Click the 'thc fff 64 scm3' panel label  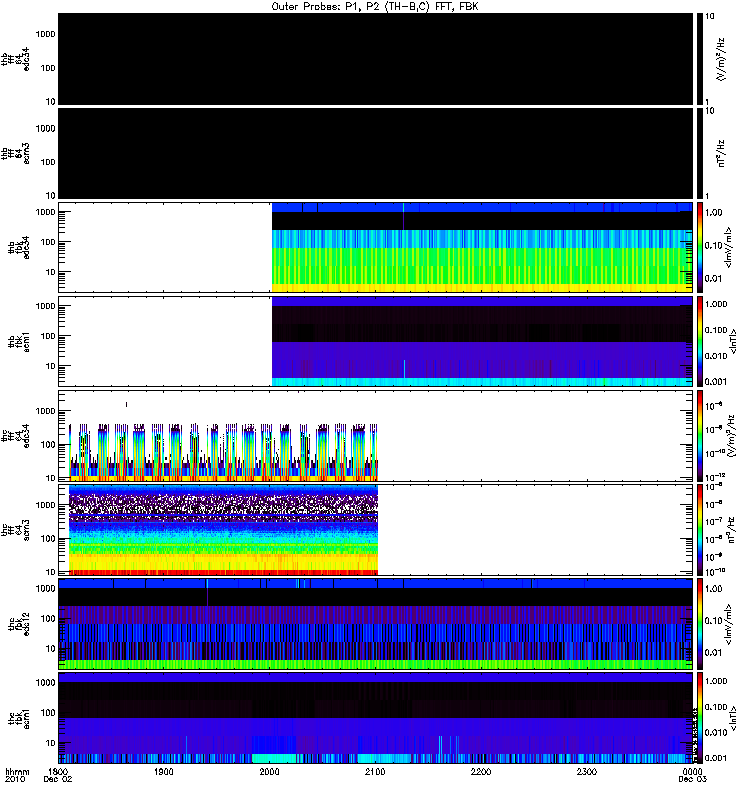pos(15,530)
